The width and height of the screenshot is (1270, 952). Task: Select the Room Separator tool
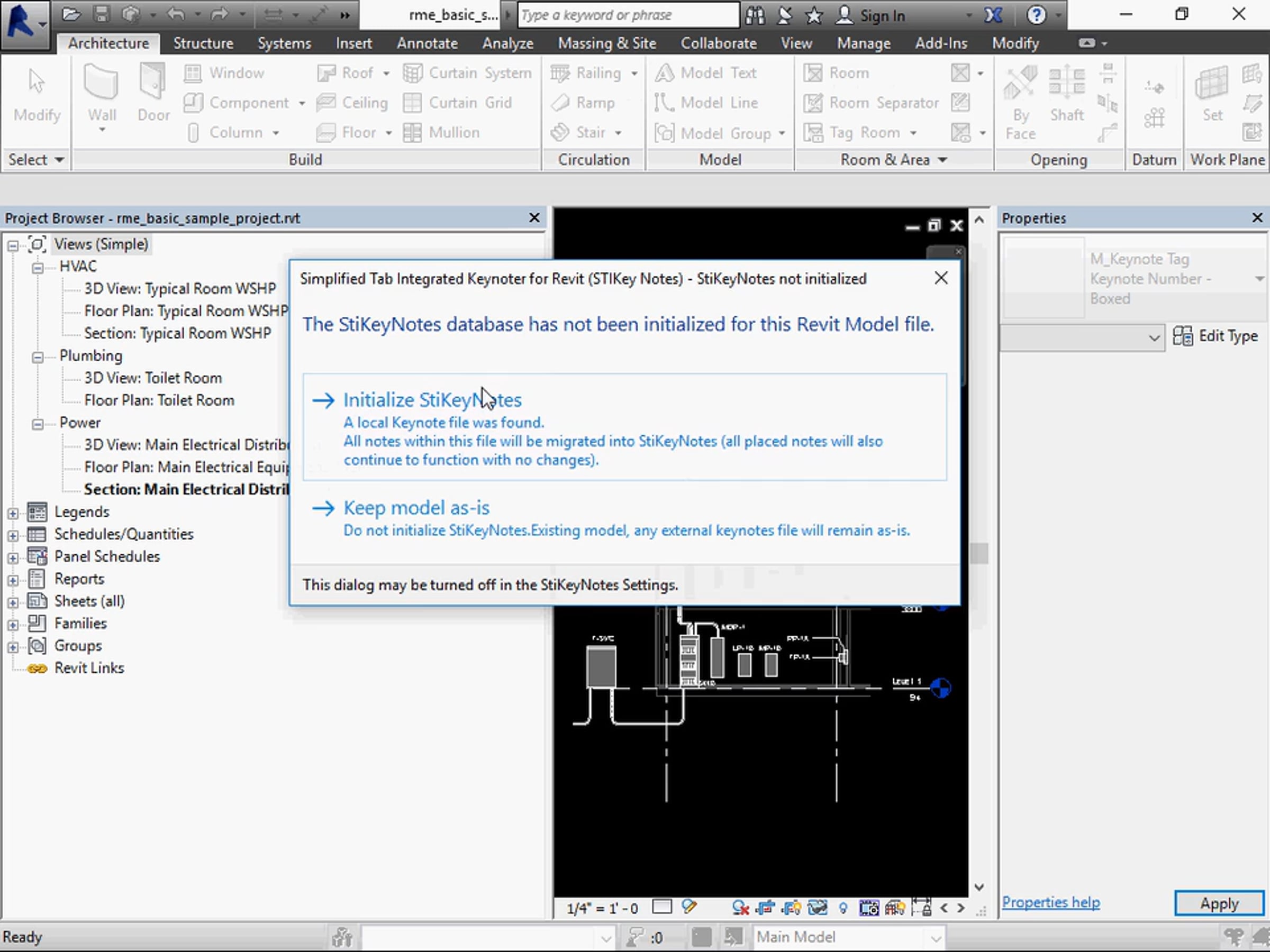[870, 103]
